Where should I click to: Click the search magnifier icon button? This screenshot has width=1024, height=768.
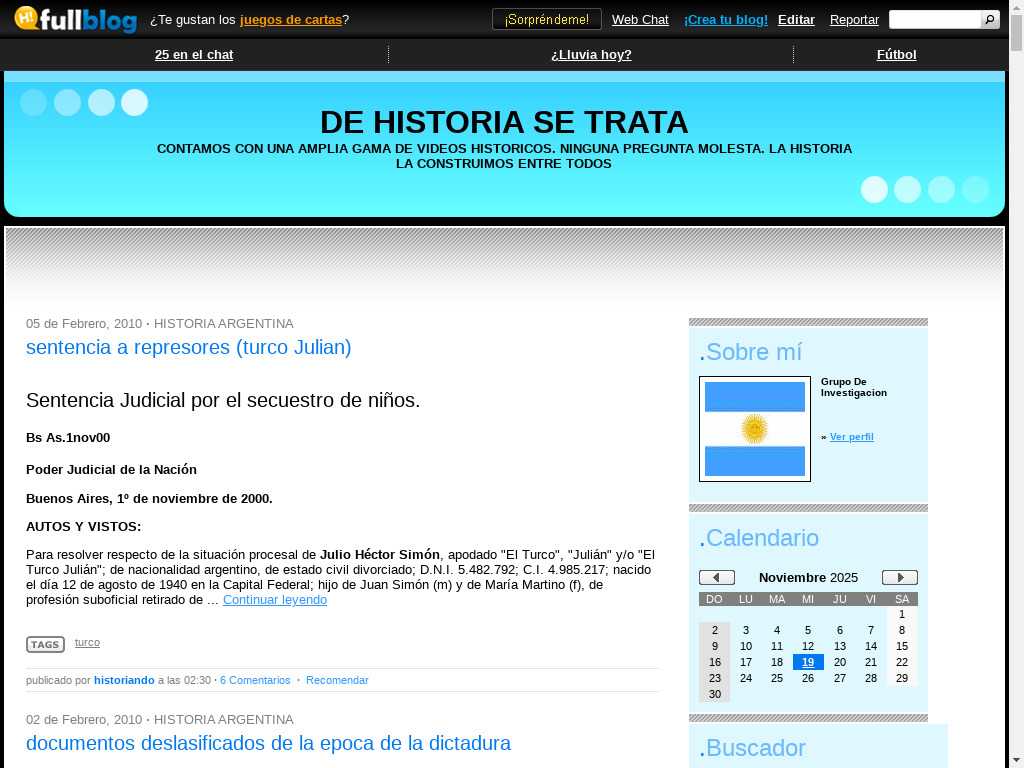[989, 19]
